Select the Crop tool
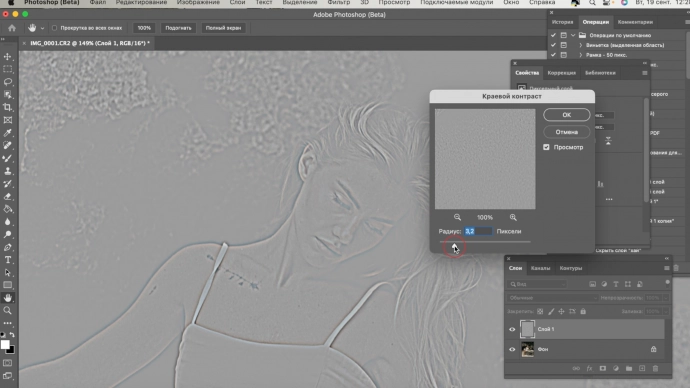The width and height of the screenshot is (690, 388). click(7, 107)
